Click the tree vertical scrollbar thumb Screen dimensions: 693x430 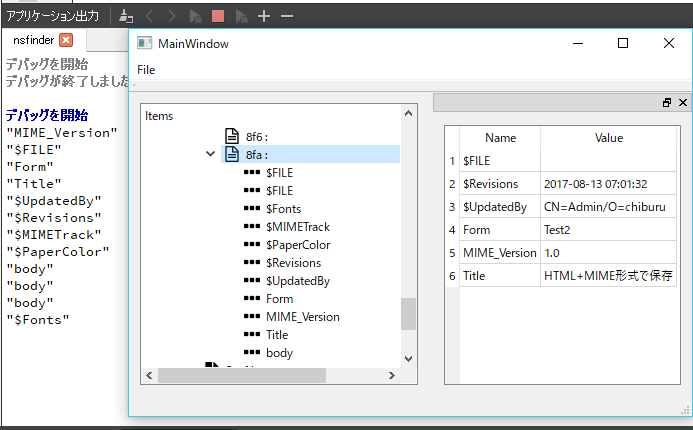tap(408, 314)
